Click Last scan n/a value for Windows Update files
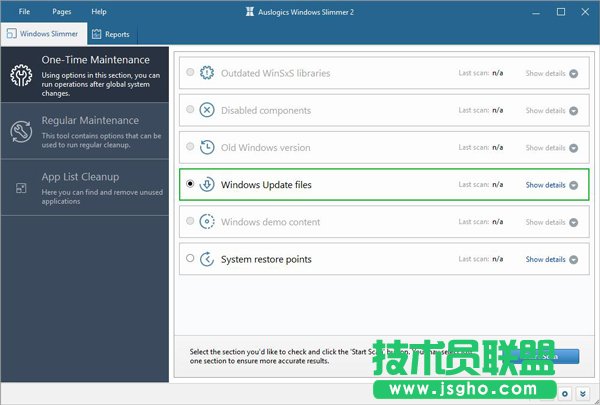This screenshot has width=600, height=405. (497, 185)
